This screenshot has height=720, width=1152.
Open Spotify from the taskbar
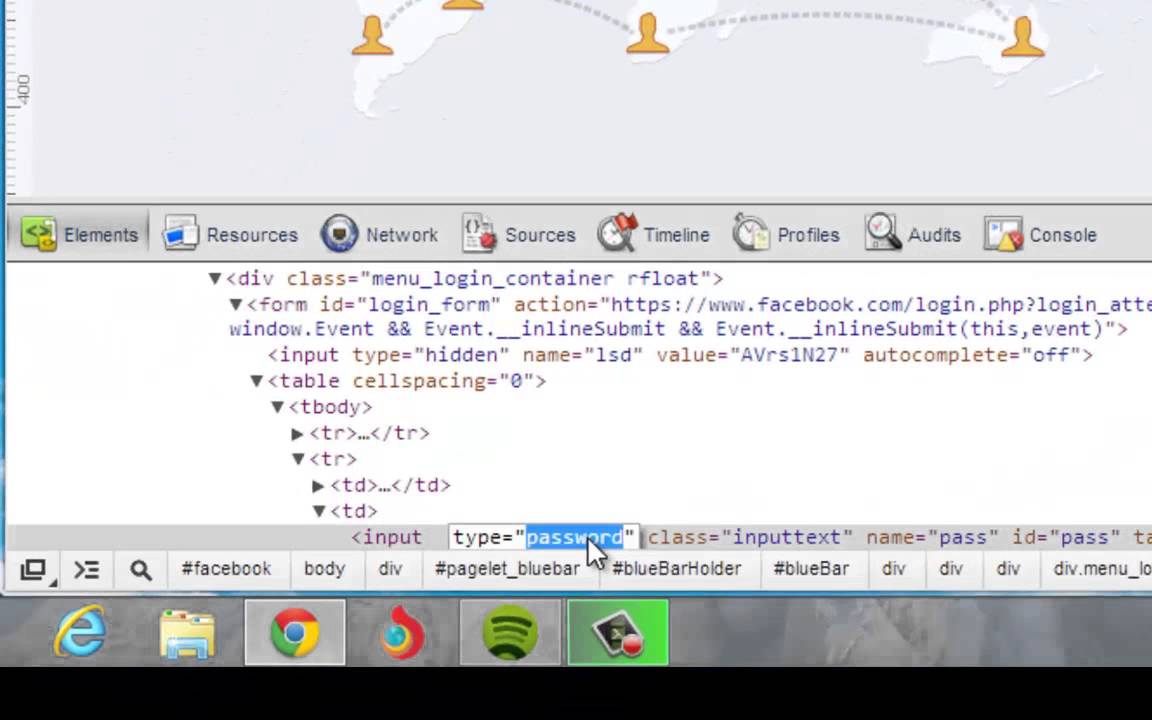[510, 632]
